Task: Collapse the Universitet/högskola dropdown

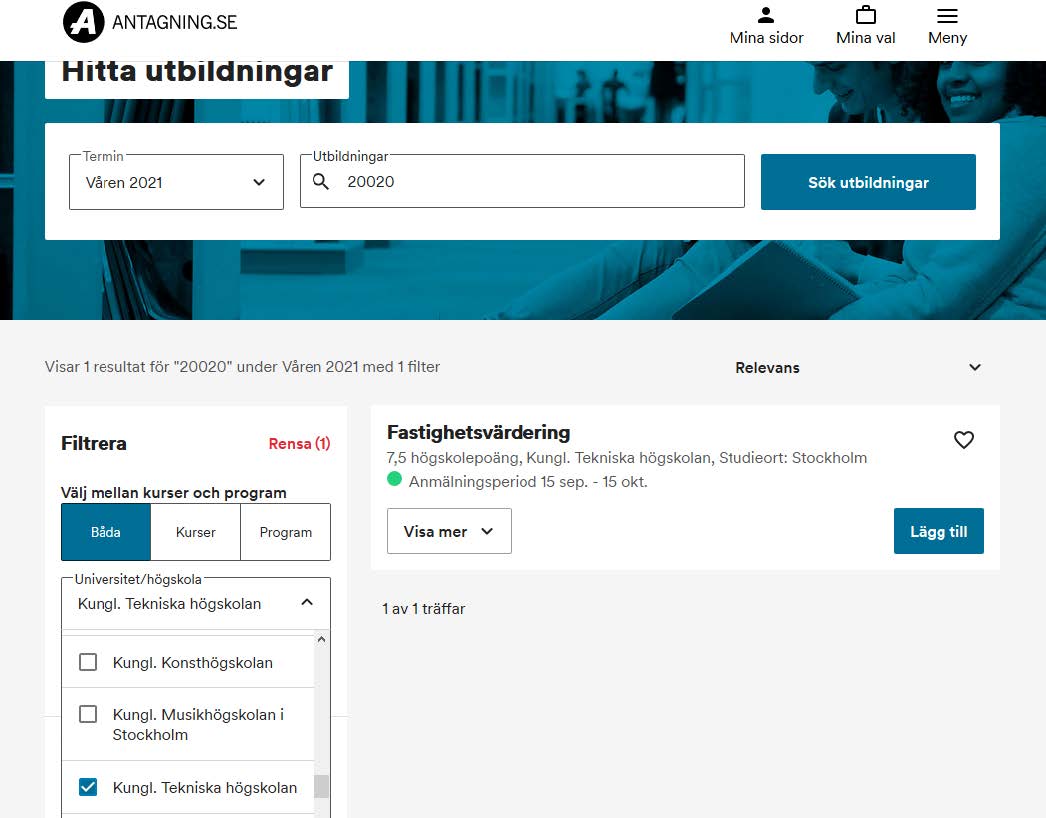Action: [x=307, y=603]
